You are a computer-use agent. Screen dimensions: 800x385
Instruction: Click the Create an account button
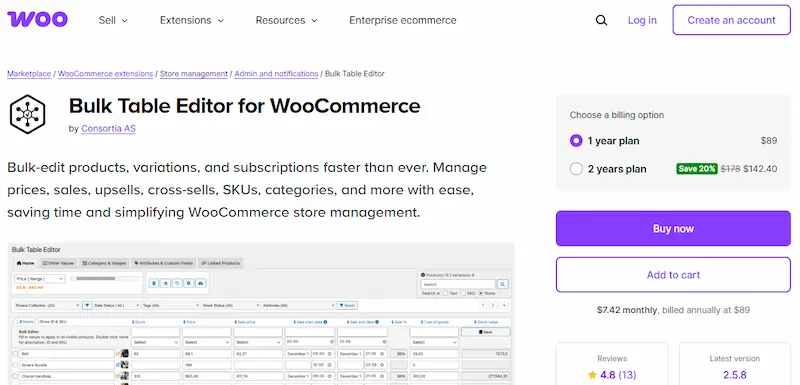(x=731, y=20)
